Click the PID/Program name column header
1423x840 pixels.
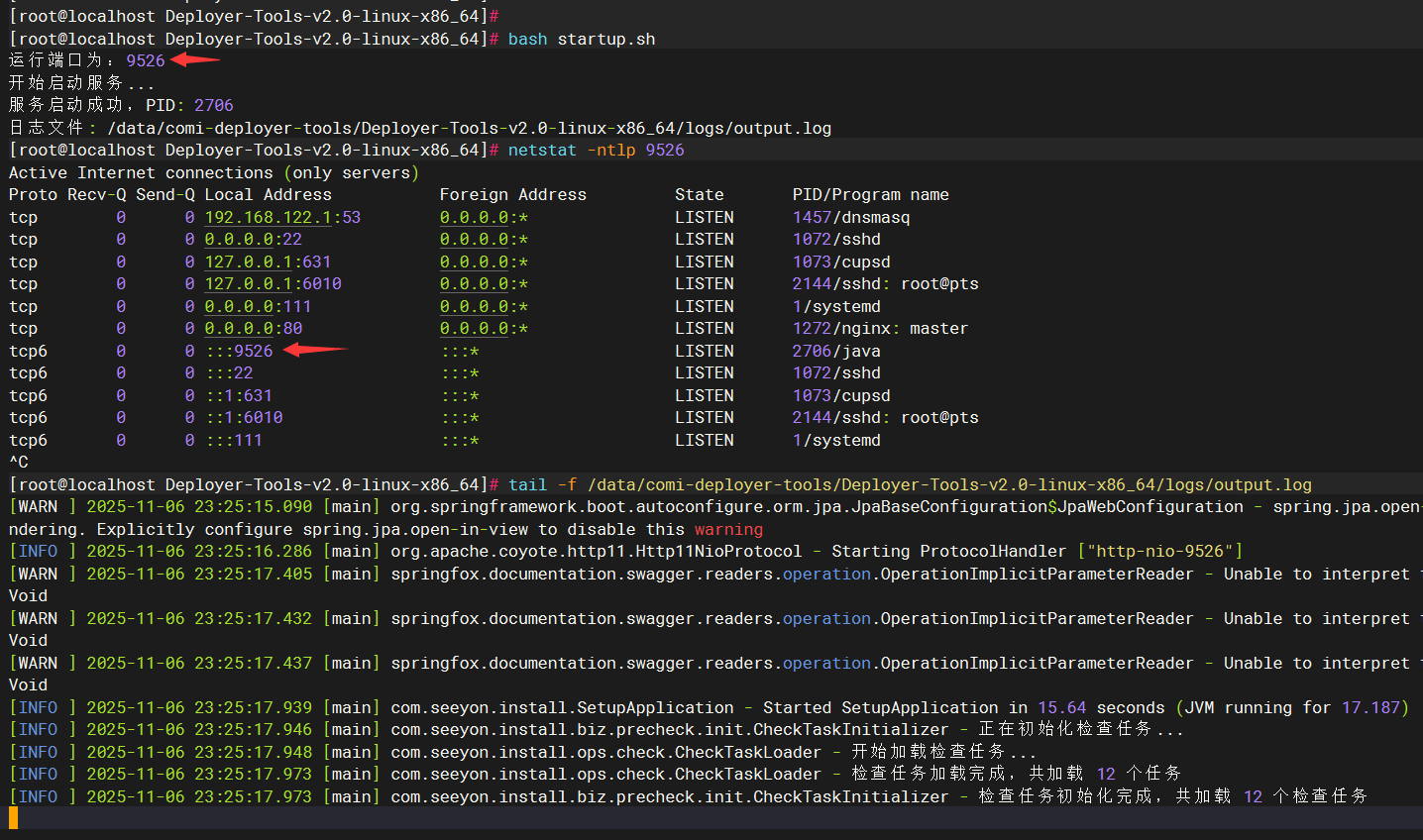(x=870, y=194)
